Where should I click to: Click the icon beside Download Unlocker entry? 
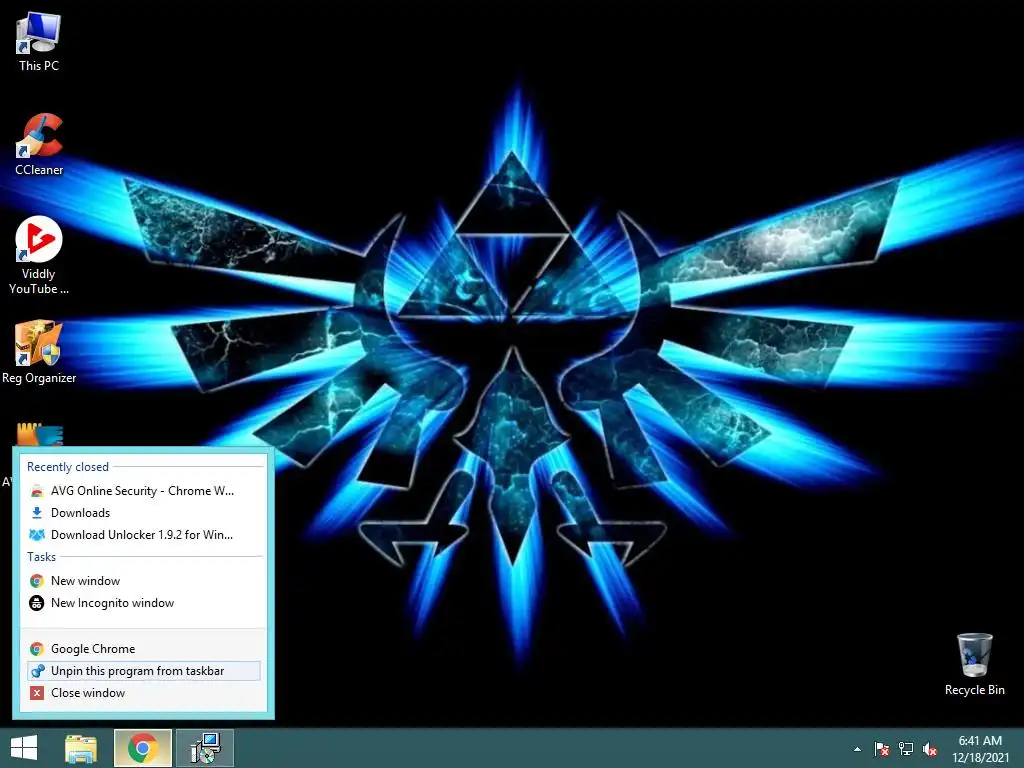pos(37,535)
